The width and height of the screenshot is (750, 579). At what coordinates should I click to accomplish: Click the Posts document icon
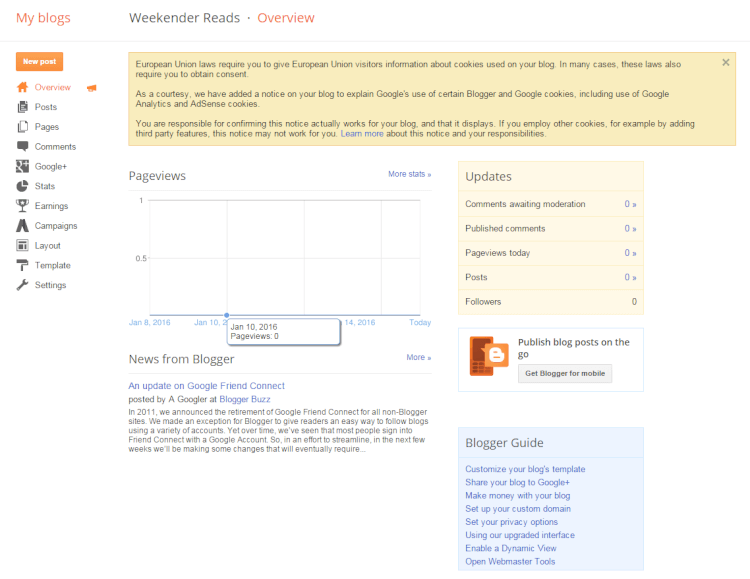22,107
